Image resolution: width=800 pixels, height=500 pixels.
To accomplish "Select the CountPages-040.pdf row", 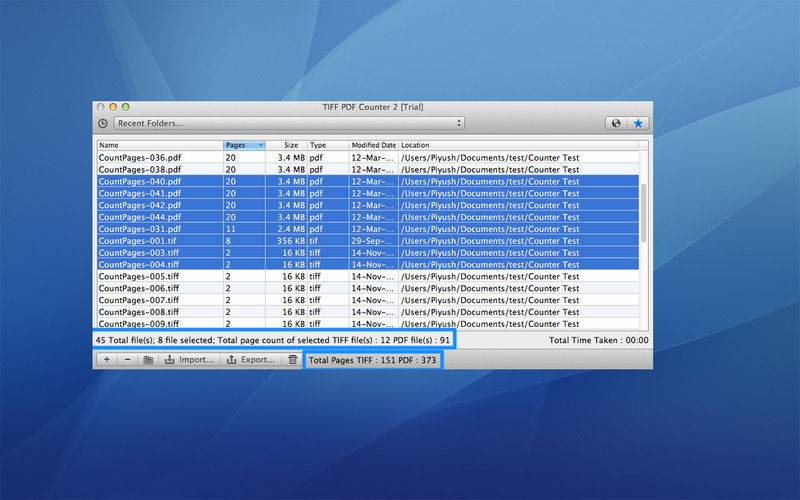I will click(x=368, y=181).
